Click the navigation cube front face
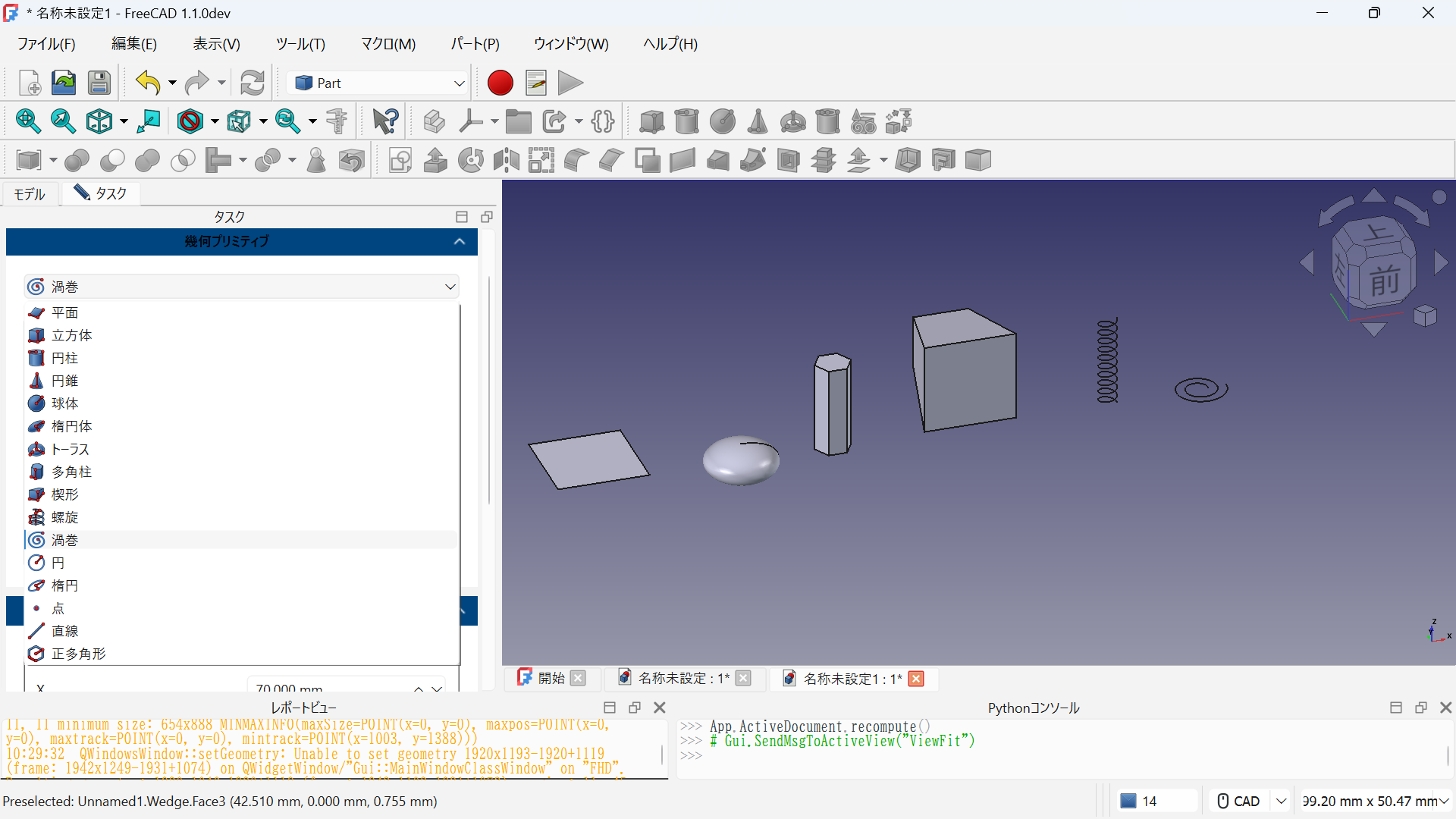 [x=1383, y=281]
